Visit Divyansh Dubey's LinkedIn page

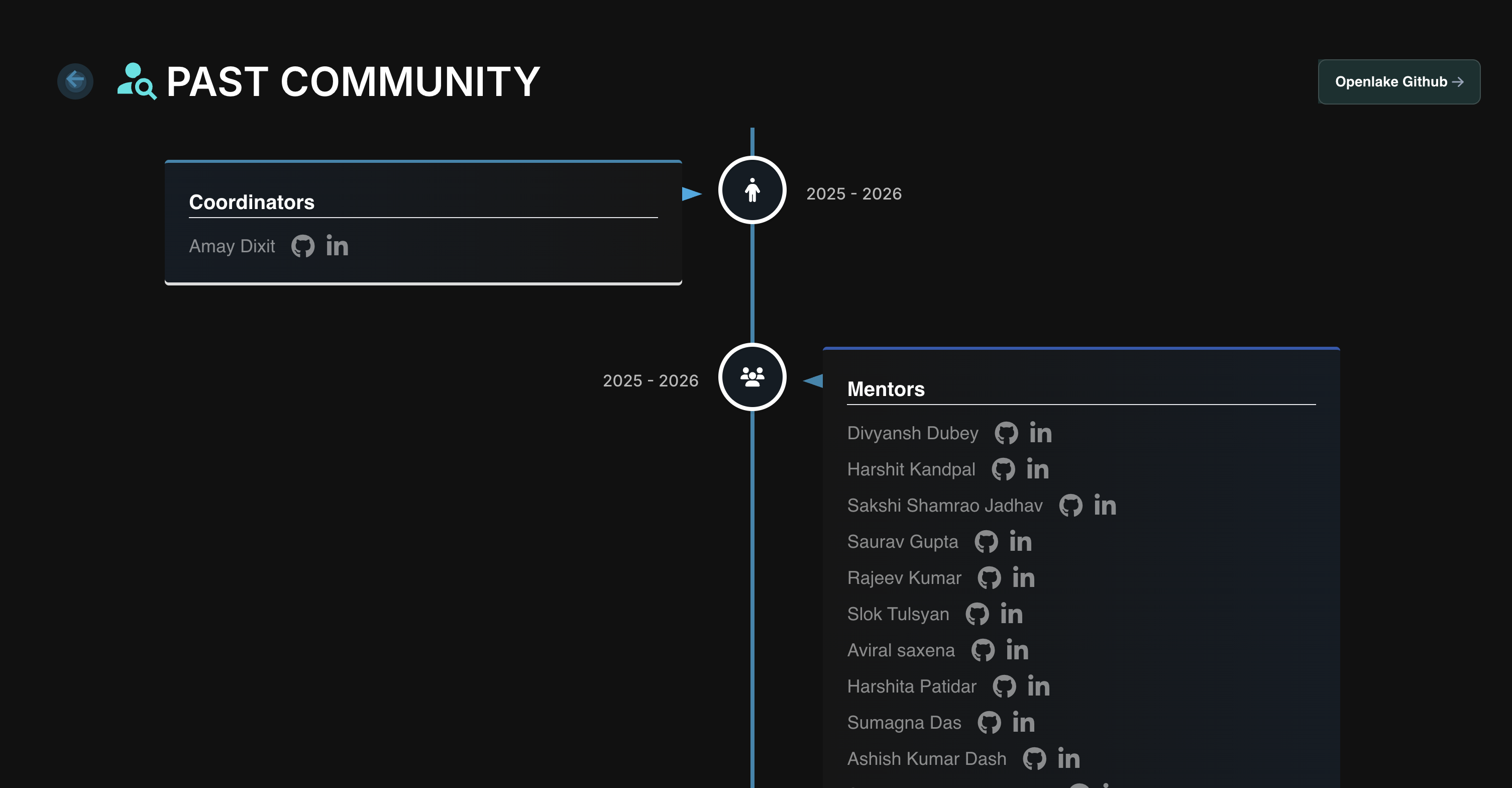1040,433
